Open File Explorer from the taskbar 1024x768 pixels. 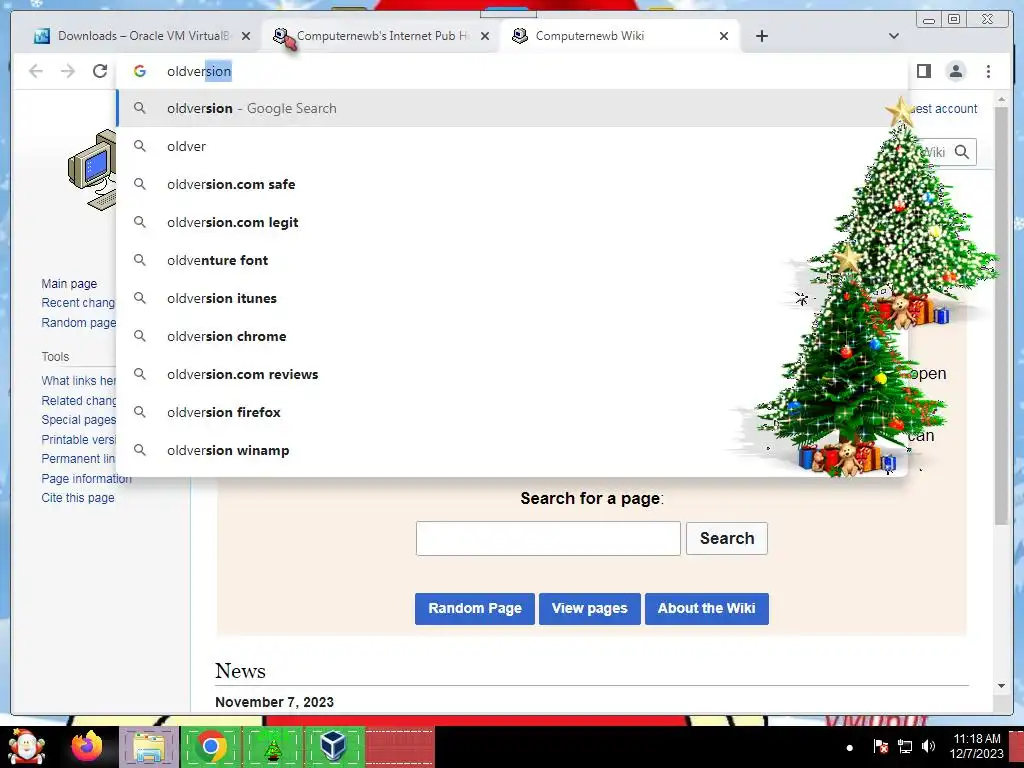click(149, 747)
